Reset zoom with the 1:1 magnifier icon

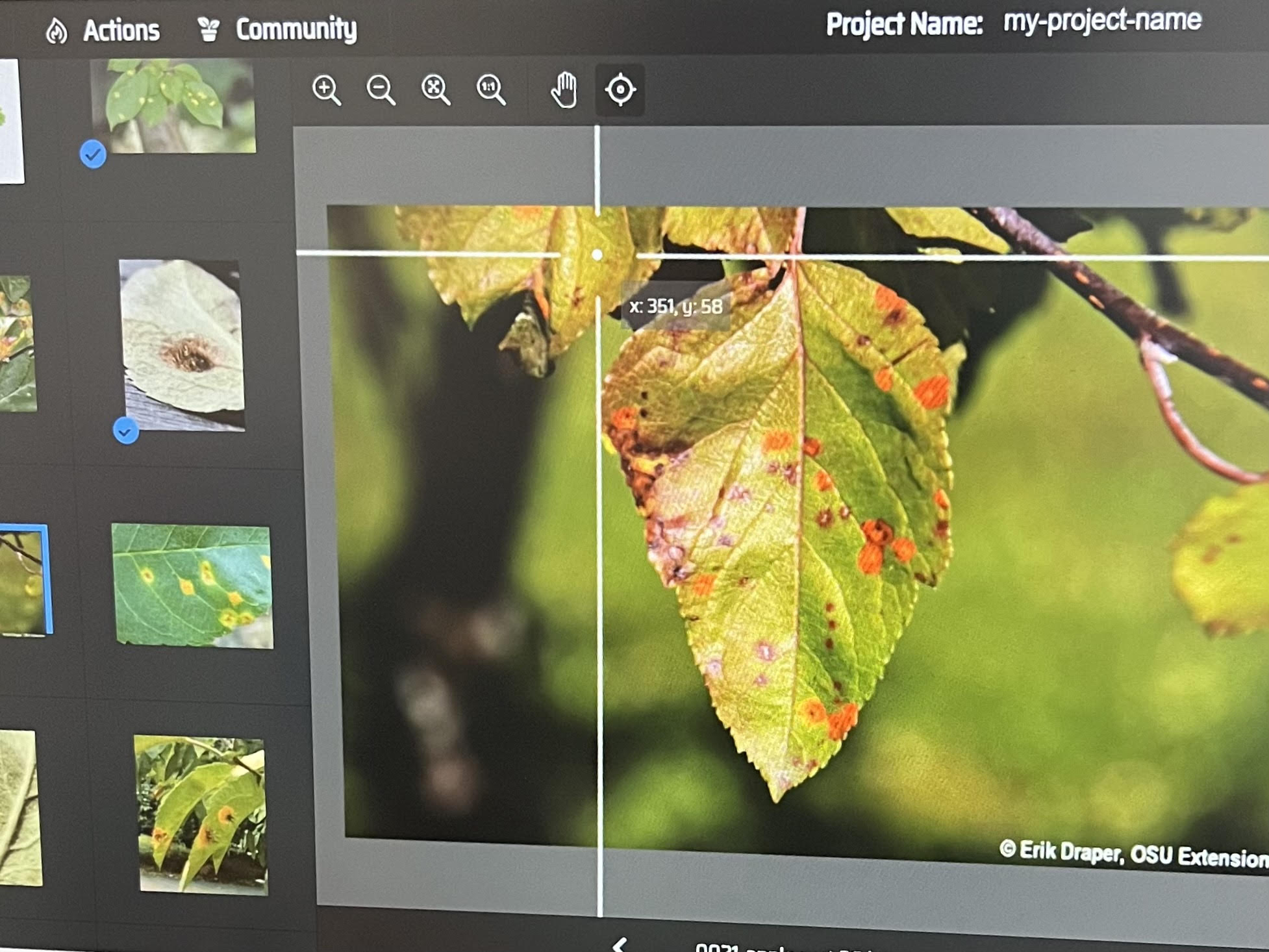coord(490,90)
